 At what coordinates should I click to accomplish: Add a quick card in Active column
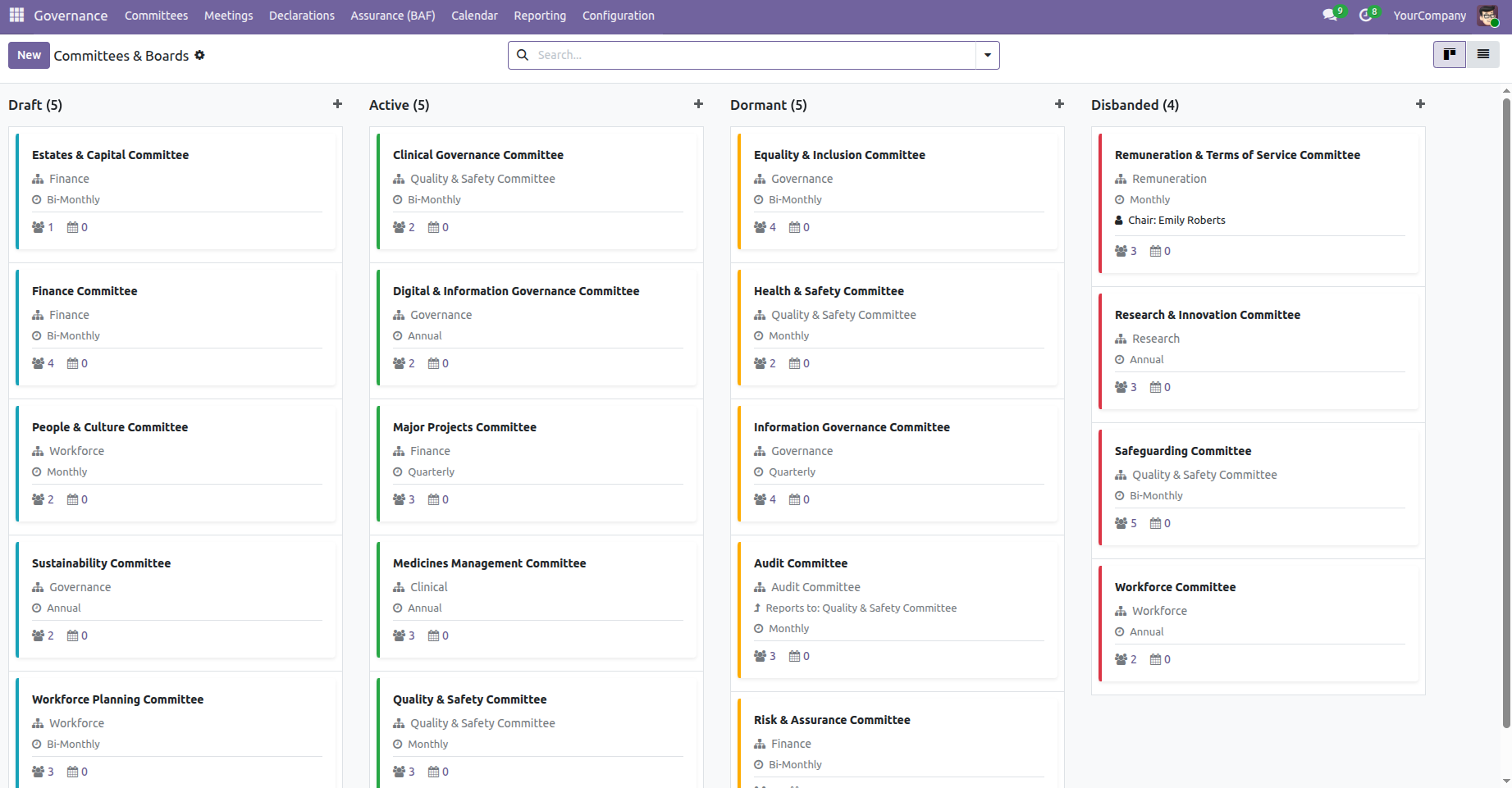pyautogui.click(x=698, y=104)
